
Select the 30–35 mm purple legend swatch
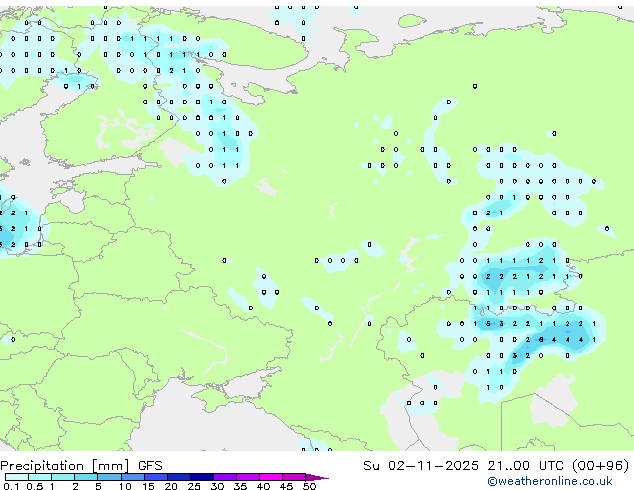pyautogui.click(x=225, y=477)
